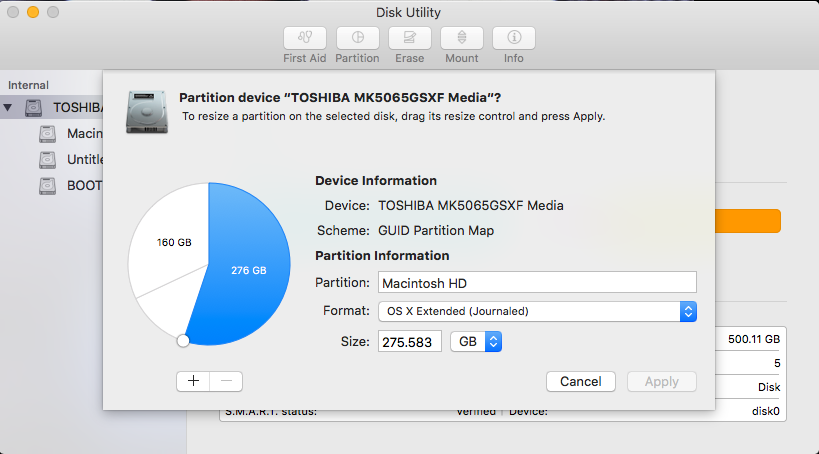Click the Internal sidebar header
819x454 pixels.
click(x=28, y=85)
